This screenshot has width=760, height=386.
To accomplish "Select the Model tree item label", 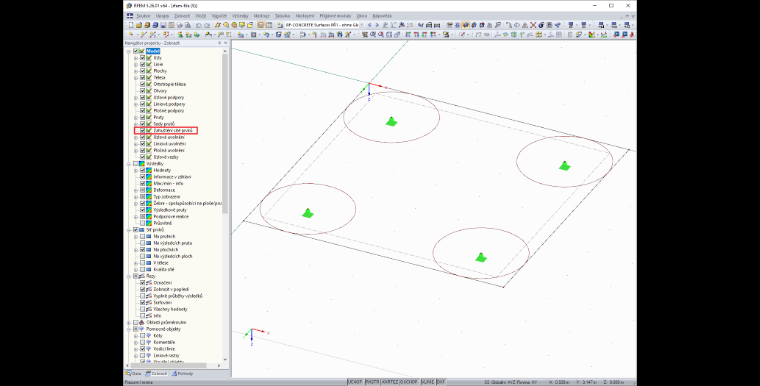I will click(153, 51).
